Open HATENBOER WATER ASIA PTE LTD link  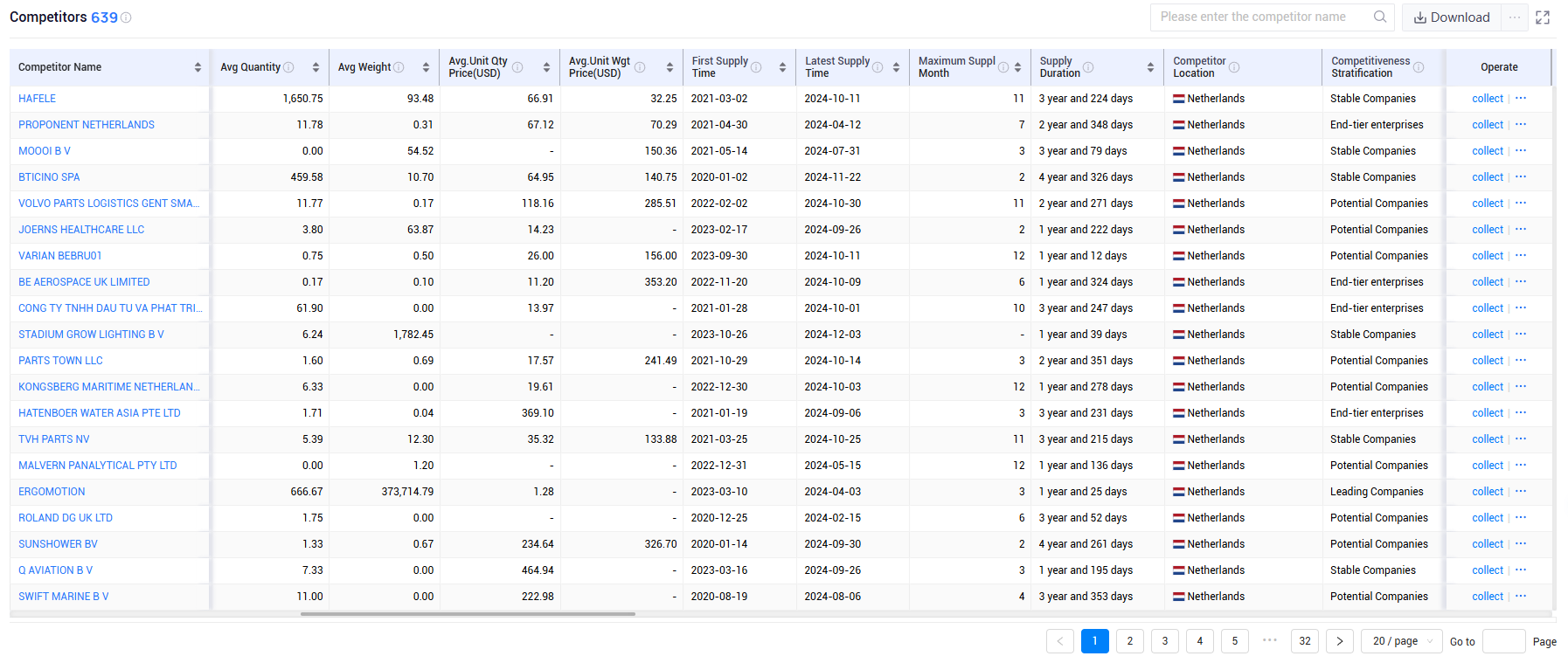[x=100, y=413]
